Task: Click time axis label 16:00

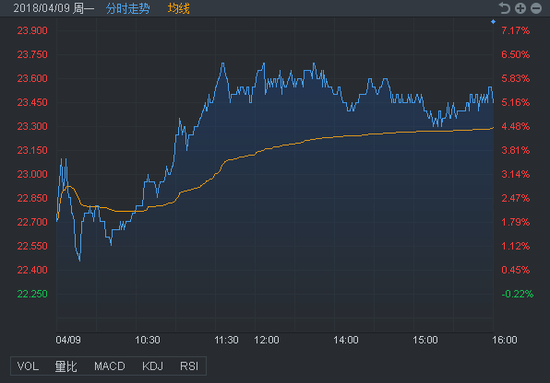Action: (x=504, y=340)
